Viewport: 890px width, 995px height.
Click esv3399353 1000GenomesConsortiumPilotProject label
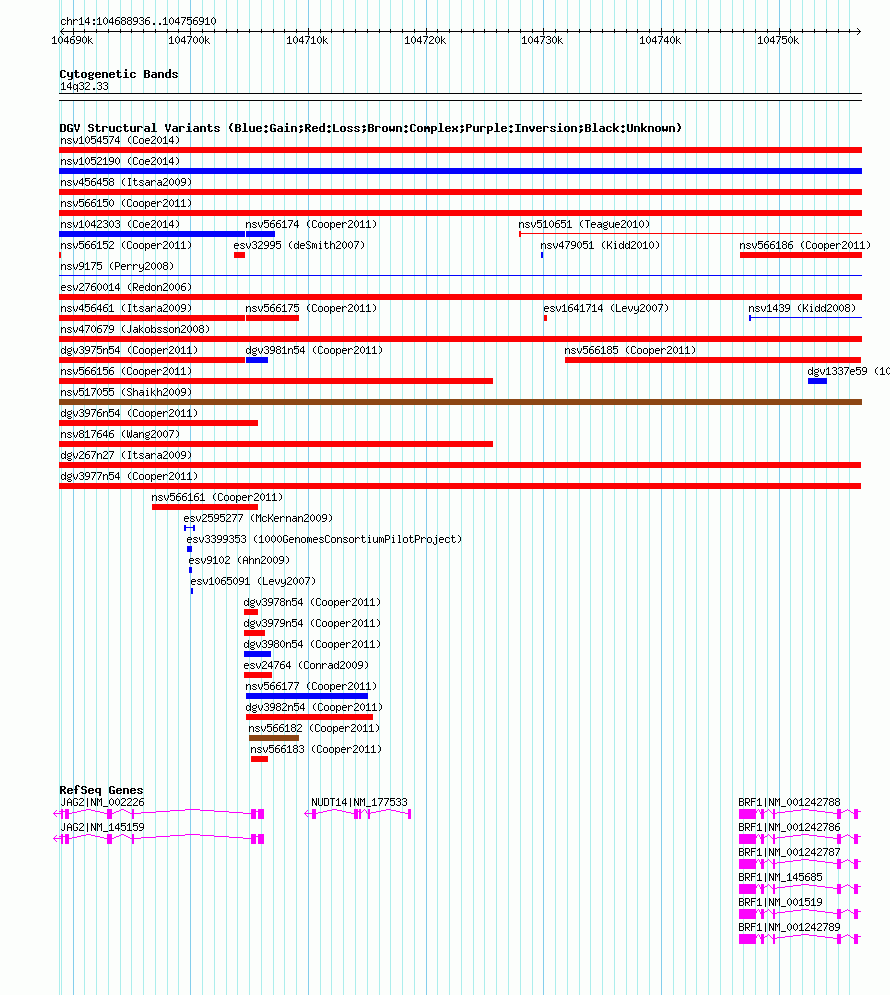click(x=324, y=539)
